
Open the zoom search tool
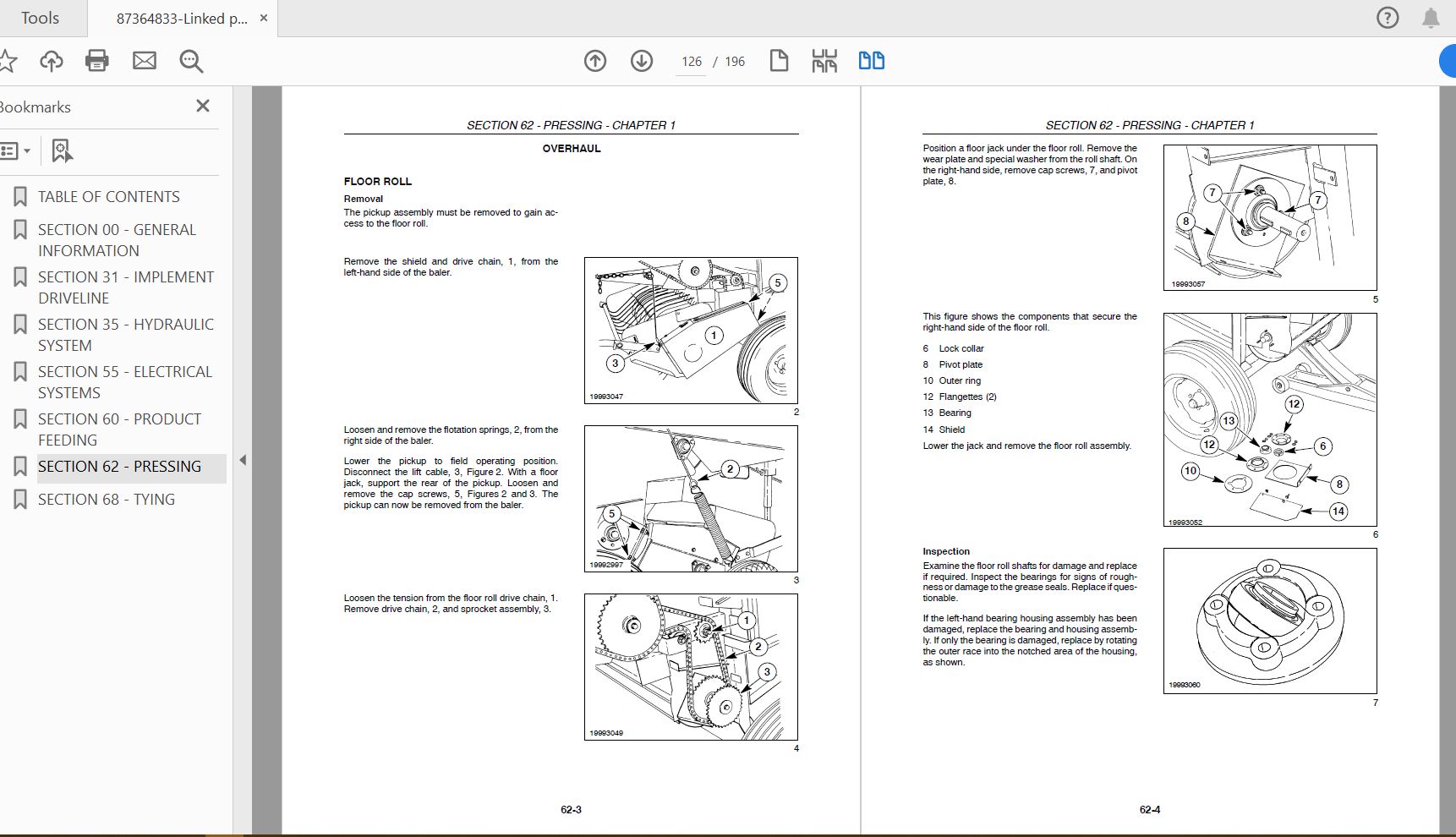tap(191, 61)
